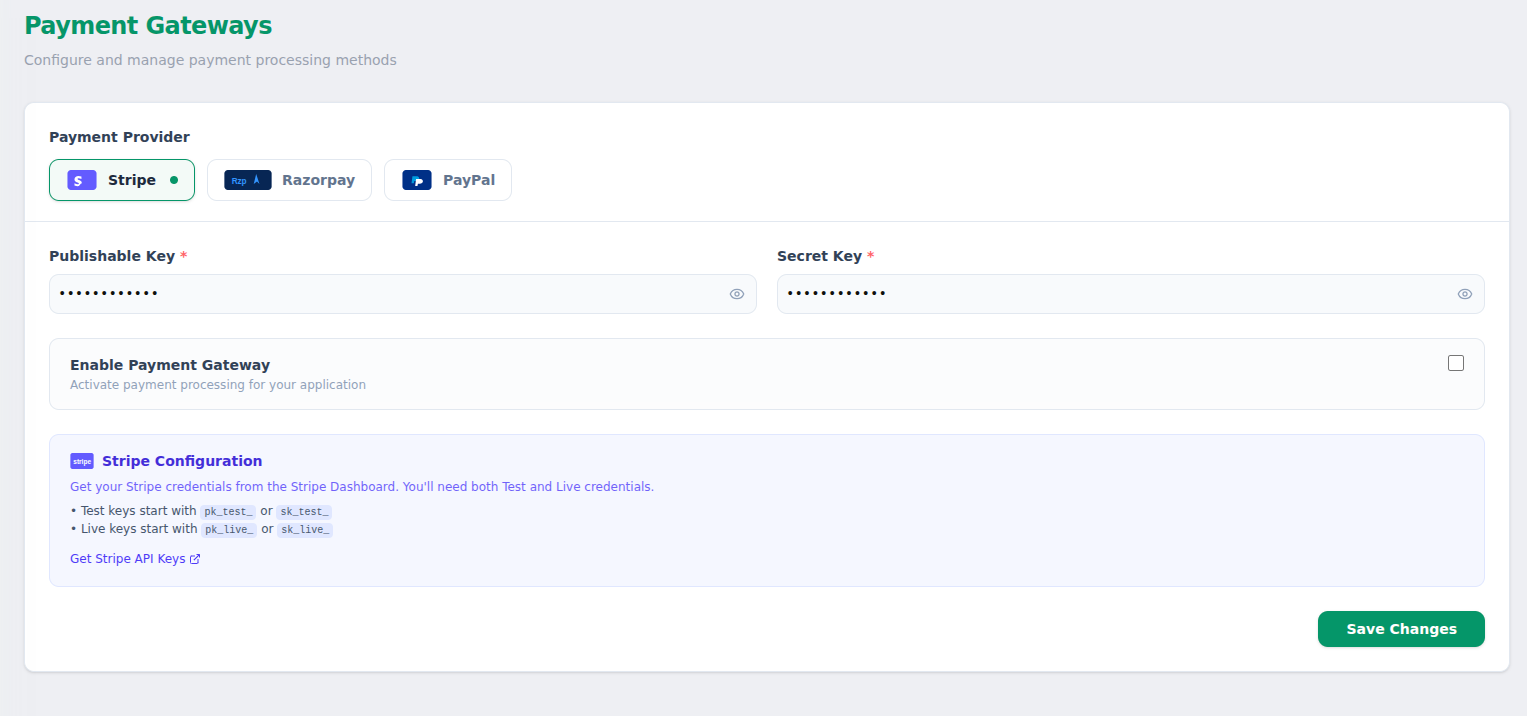
Task: Click the Stripe badge beside Stripe Configuration
Action: [x=82, y=461]
